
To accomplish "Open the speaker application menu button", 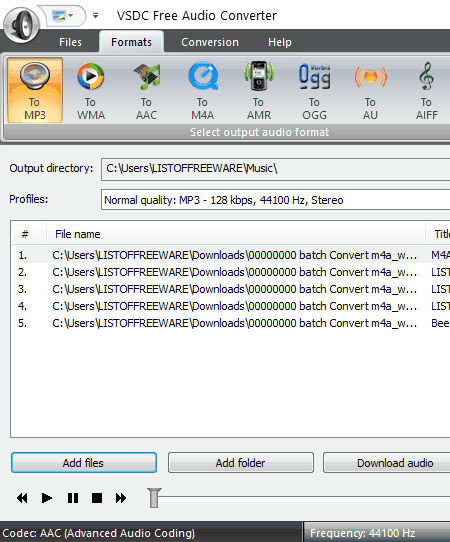I will [21, 25].
